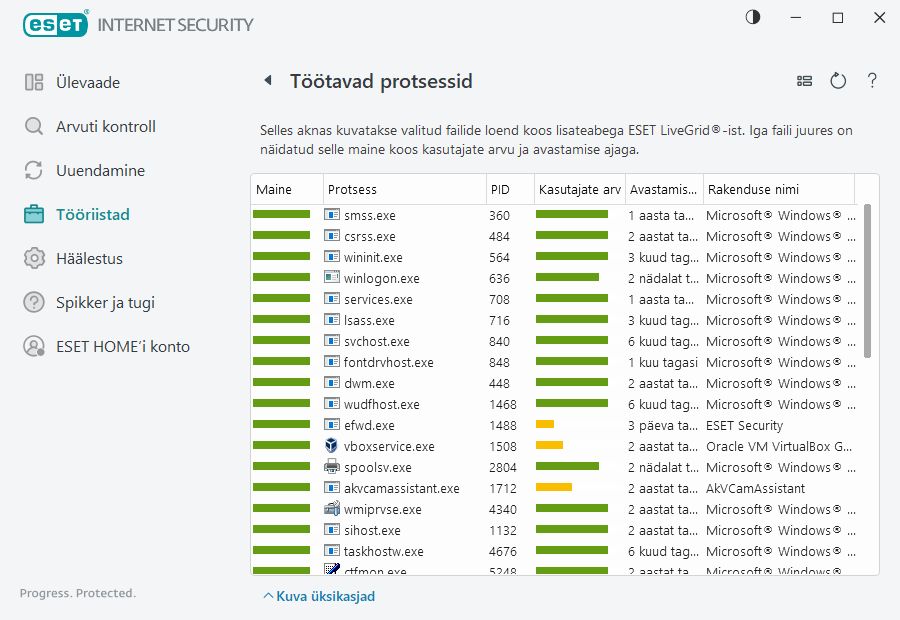
Task: Click the wmiprvse.exe process icon
Action: point(333,509)
